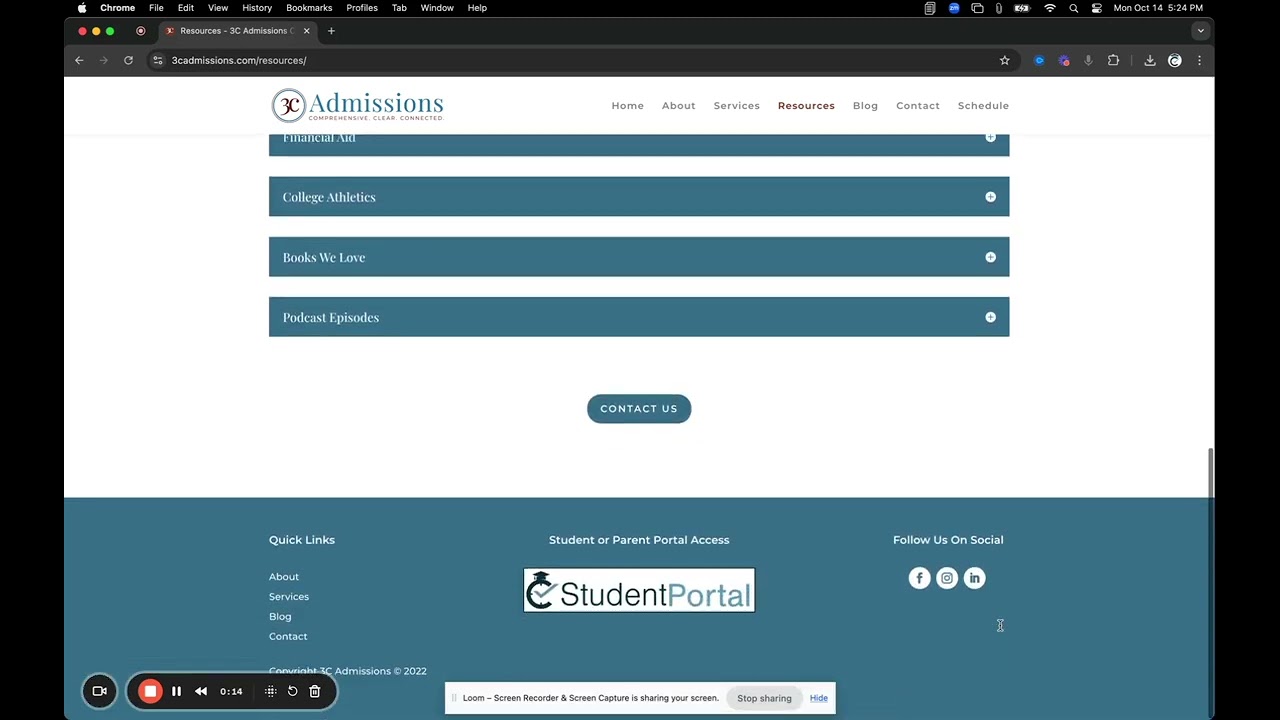Open the Chrome profile avatar
This screenshot has height=720, width=1280.
(x=1175, y=60)
